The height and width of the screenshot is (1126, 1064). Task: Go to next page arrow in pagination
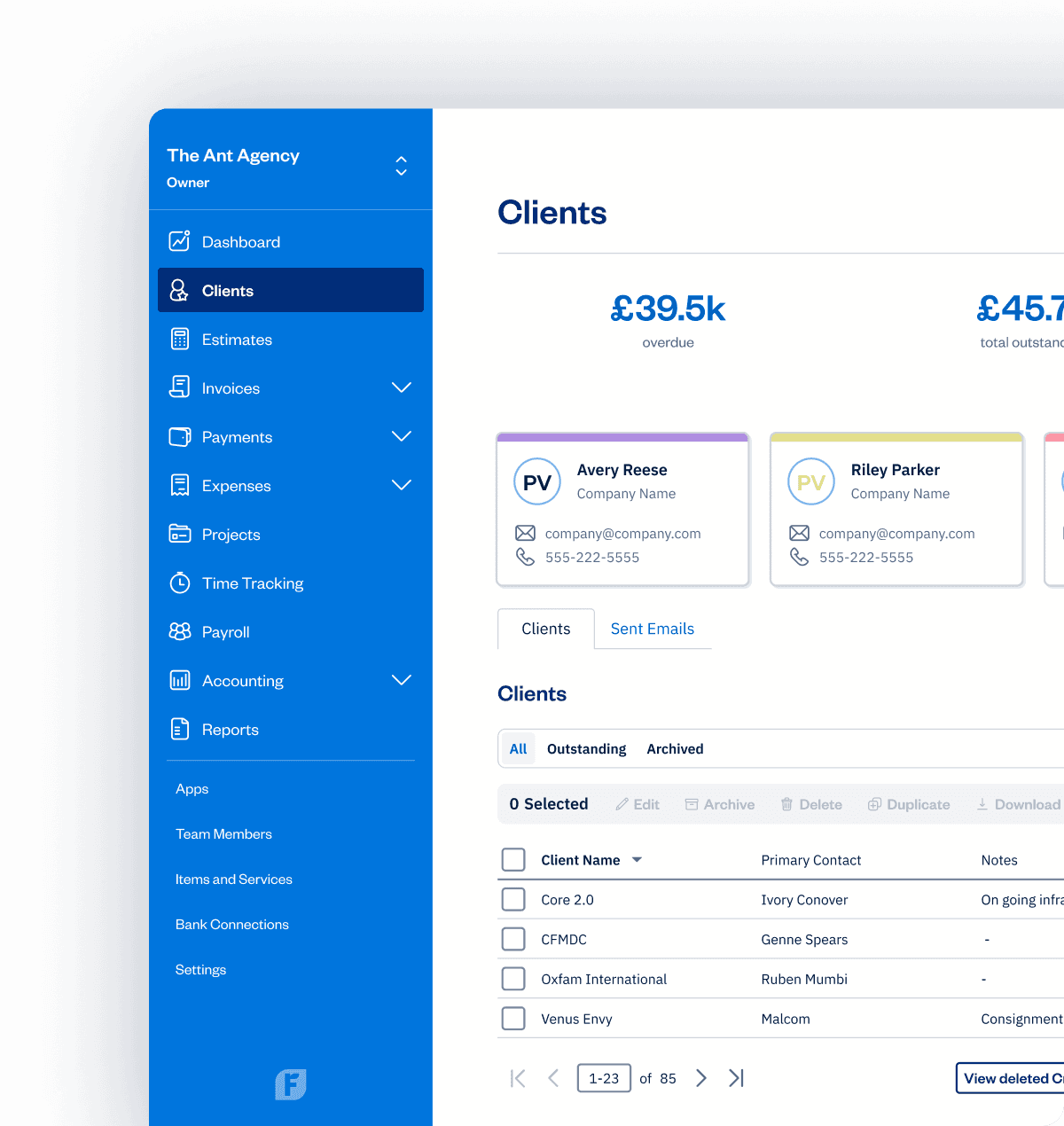[x=701, y=1078]
